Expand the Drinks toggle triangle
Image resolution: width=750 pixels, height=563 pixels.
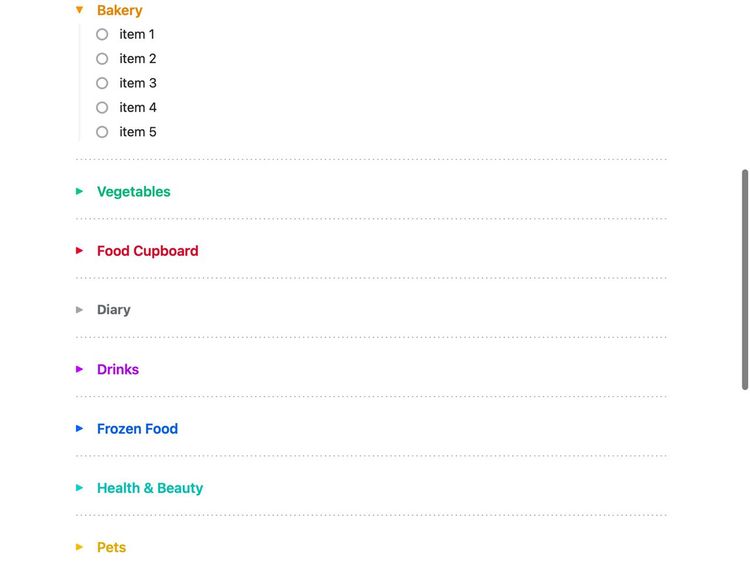coord(80,369)
